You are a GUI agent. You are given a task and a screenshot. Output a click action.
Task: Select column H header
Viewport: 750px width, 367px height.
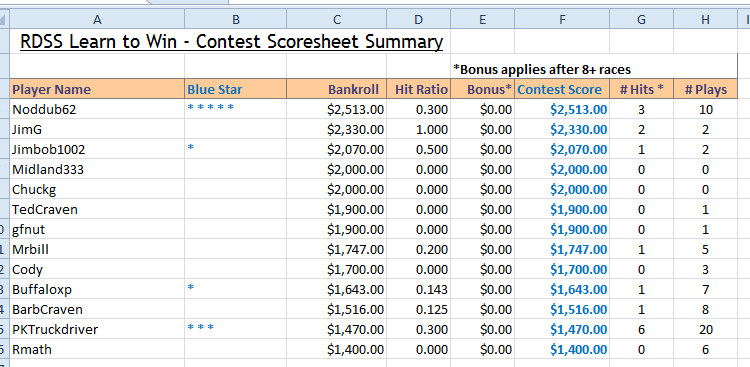click(706, 19)
